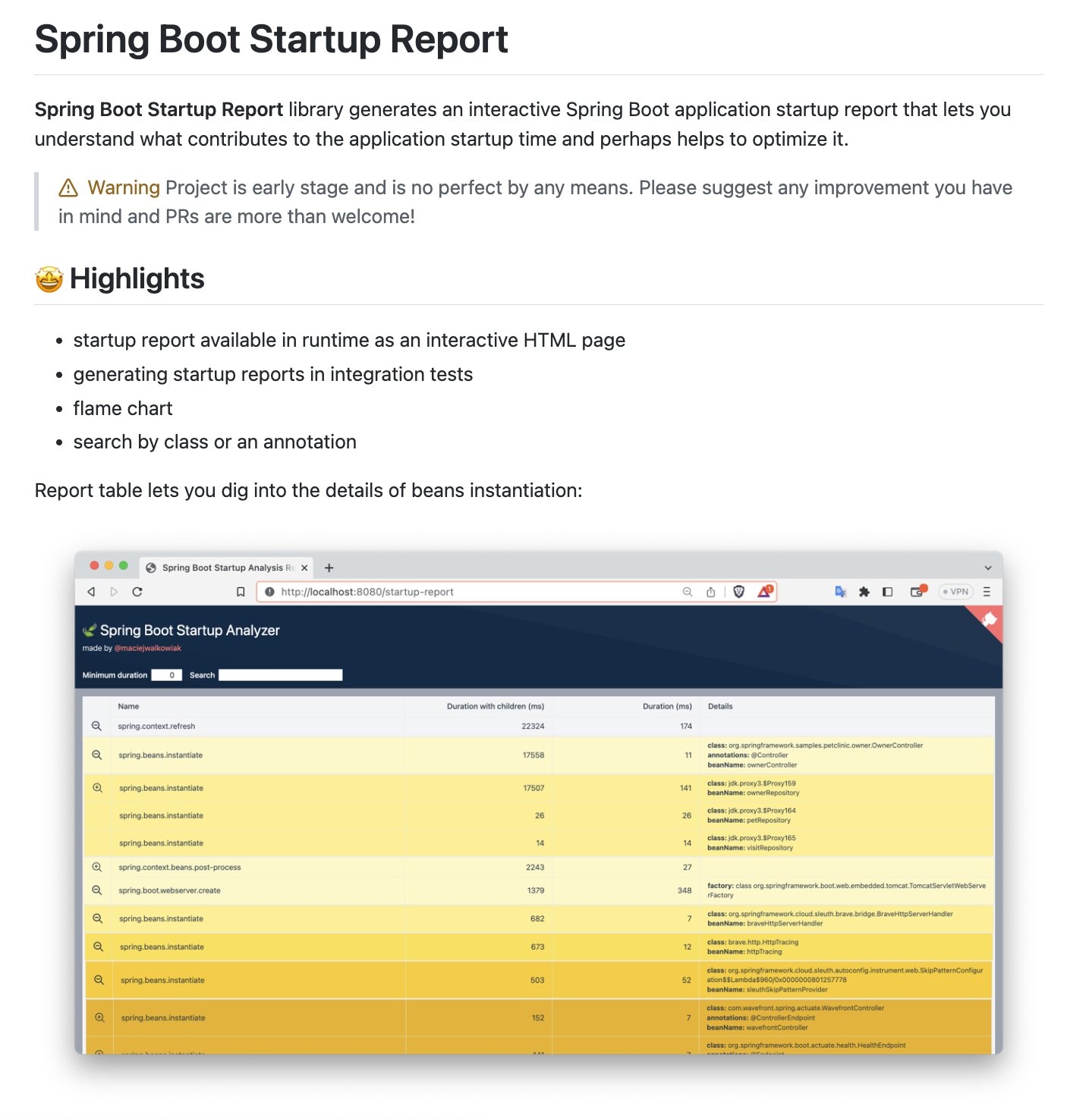
Task: Go back using the browser back arrow
Action: tap(91, 592)
